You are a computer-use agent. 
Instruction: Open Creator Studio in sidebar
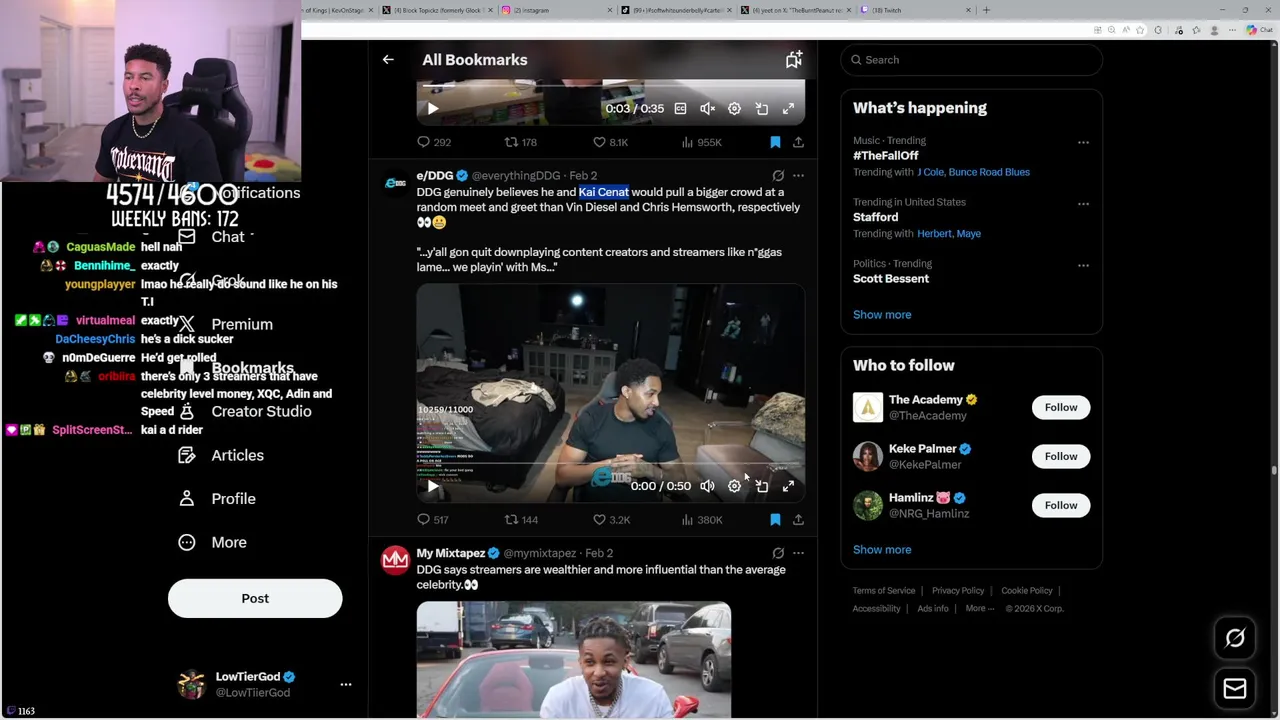coord(246,411)
